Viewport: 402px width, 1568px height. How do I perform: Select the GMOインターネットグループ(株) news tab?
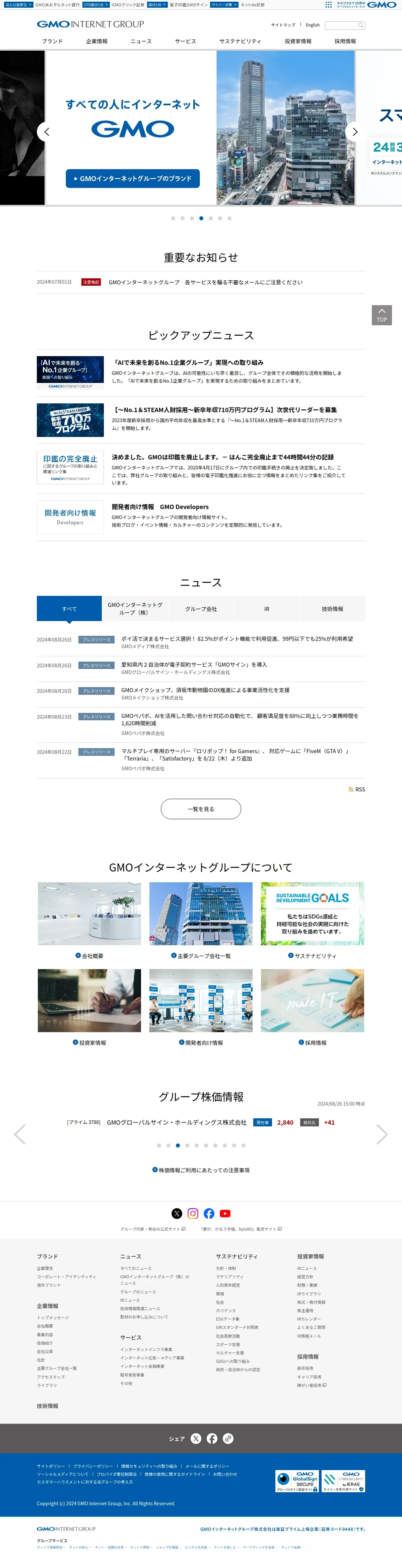[135, 609]
